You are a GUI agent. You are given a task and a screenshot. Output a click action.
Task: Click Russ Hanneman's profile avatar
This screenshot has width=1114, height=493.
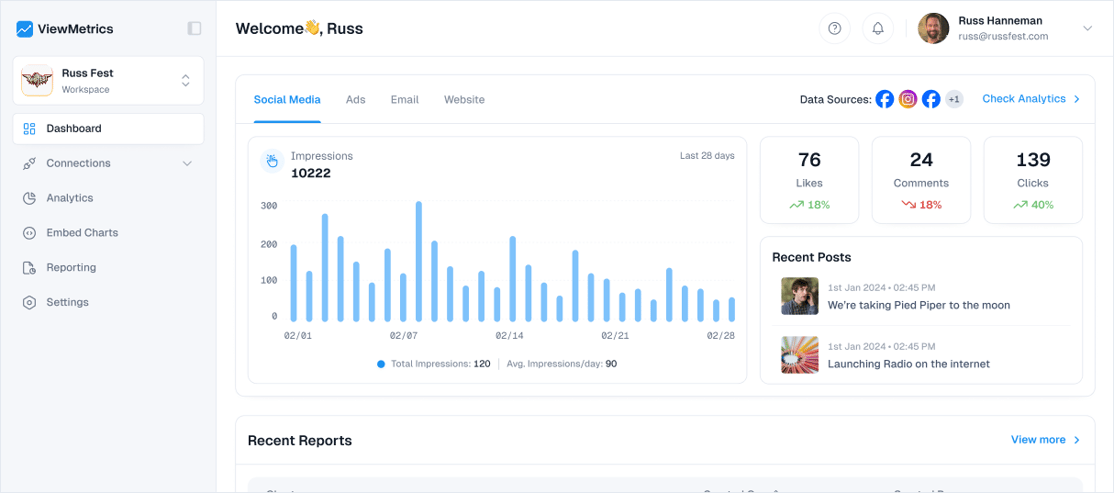(x=934, y=28)
